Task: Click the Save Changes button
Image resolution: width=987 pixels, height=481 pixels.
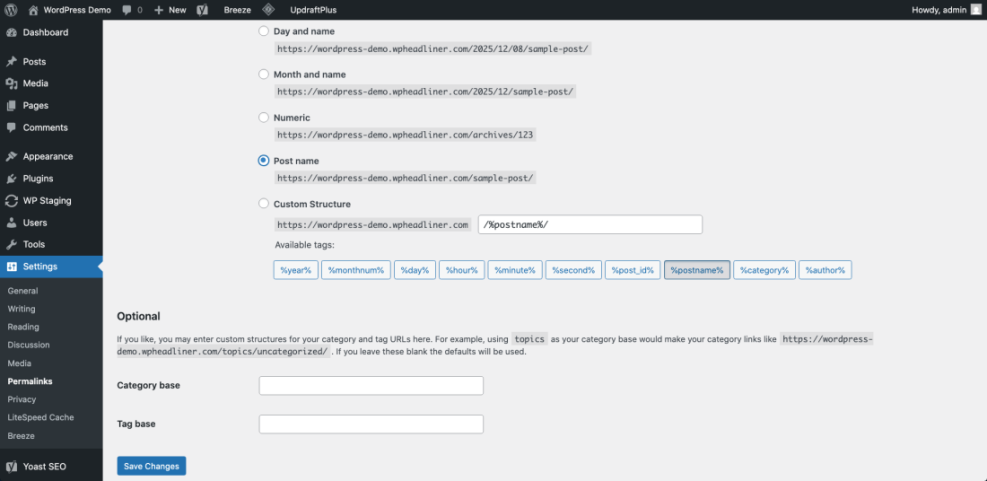Action: coord(152,466)
